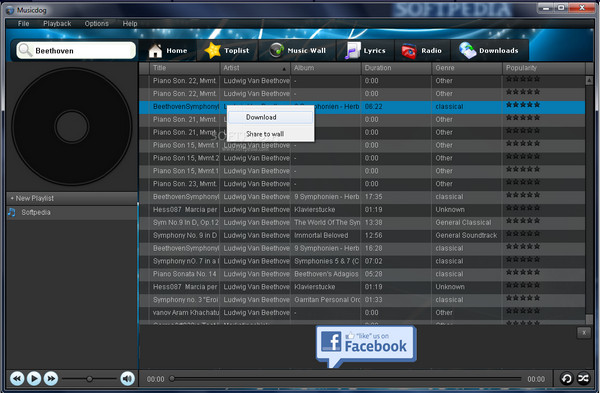Close the Facebook banner with x button
The width and height of the screenshot is (600, 393).
click(x=584, y=333)
